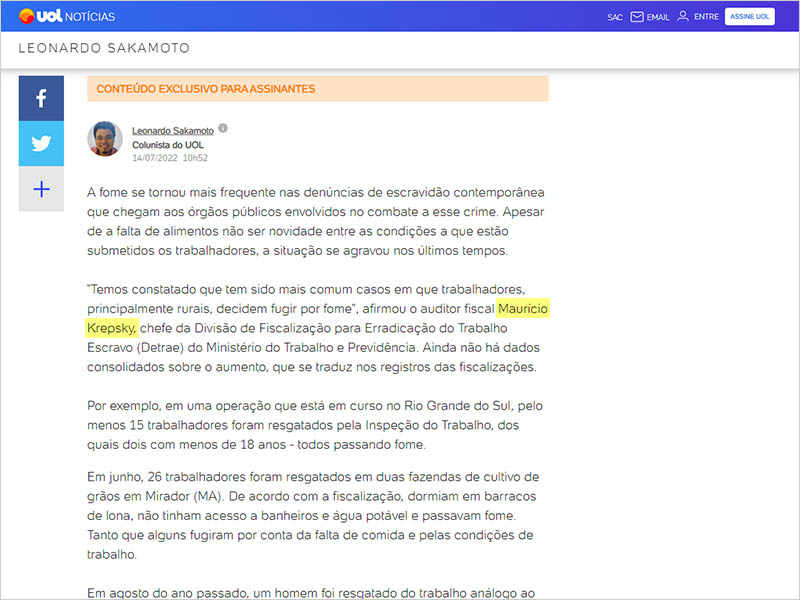Open the SAC support link
Image resolution: width=800 pixels, height=600 pixels.
click(x=614, y=17)
